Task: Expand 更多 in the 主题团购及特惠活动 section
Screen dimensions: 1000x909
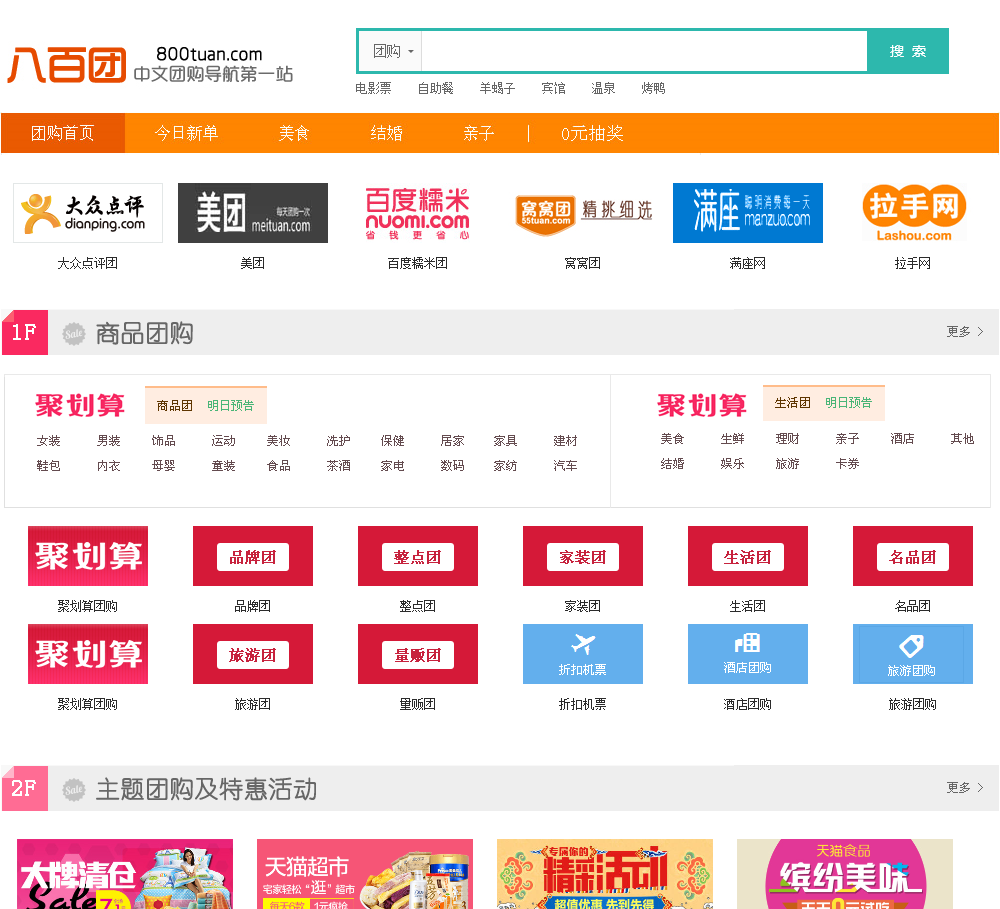Action: tap(964, 788)
